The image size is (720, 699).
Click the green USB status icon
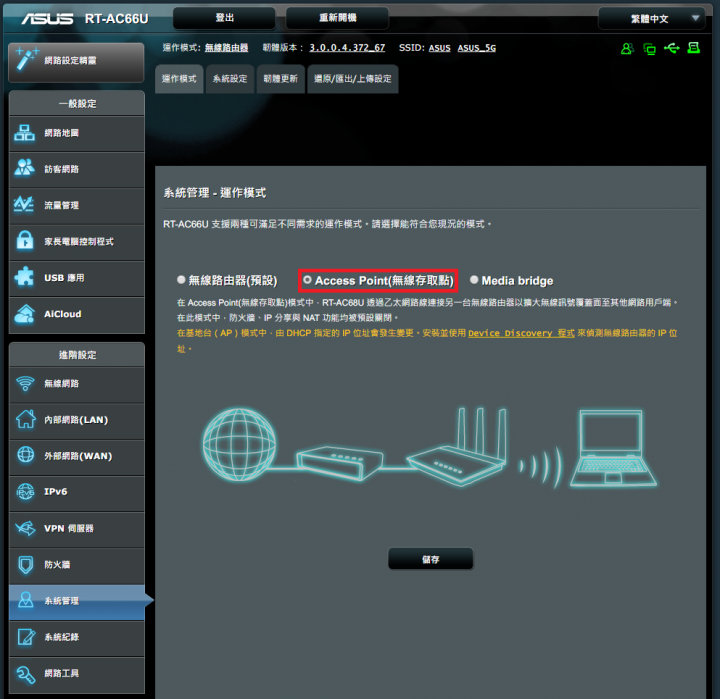[x=672, y=48]
